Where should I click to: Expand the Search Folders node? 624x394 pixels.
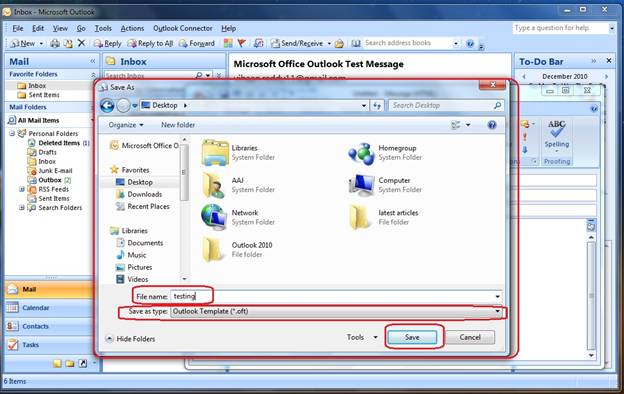pyautogui.click(x=21, y=207)
